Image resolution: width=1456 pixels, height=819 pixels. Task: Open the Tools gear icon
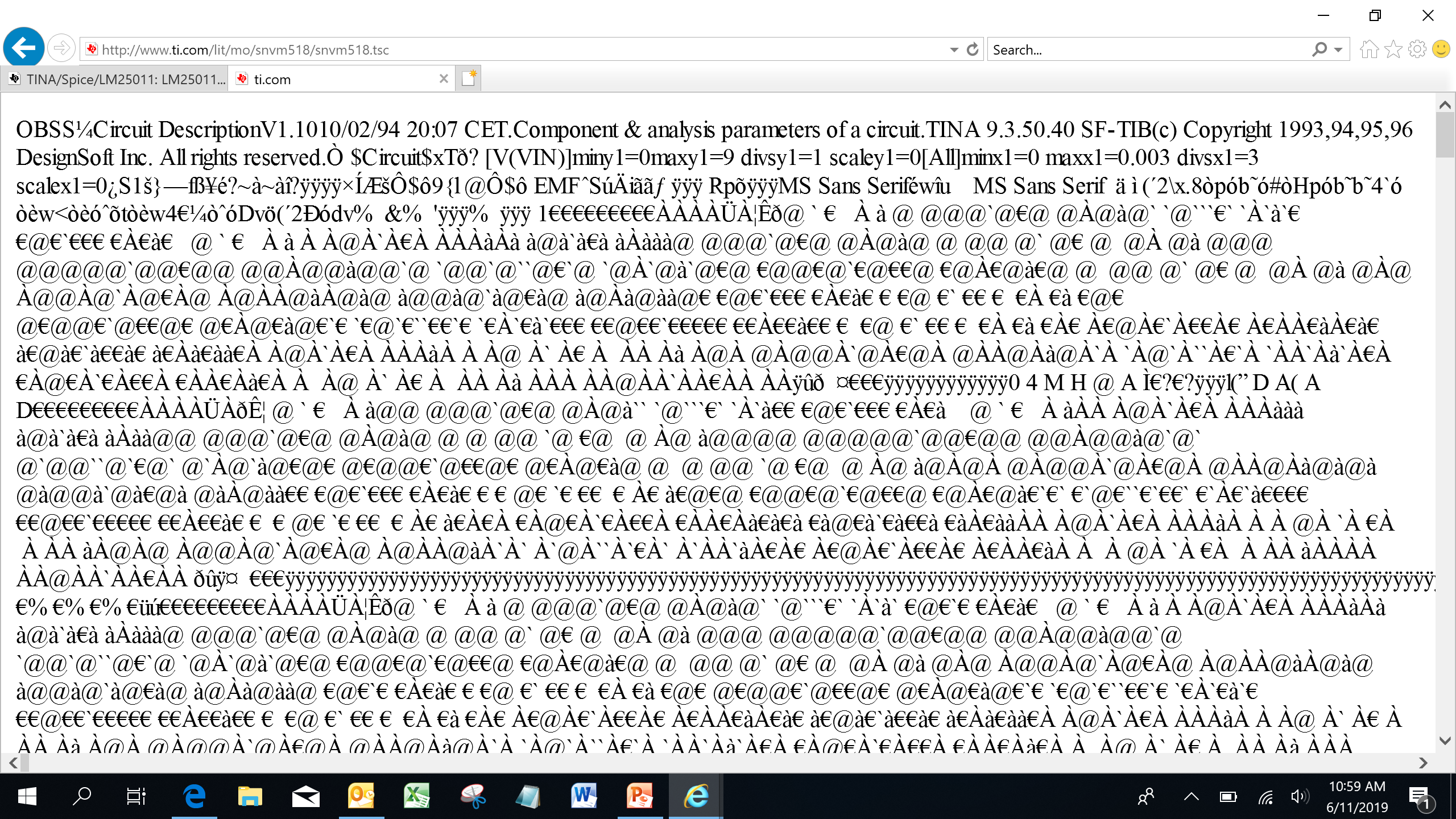(1417, 49)
